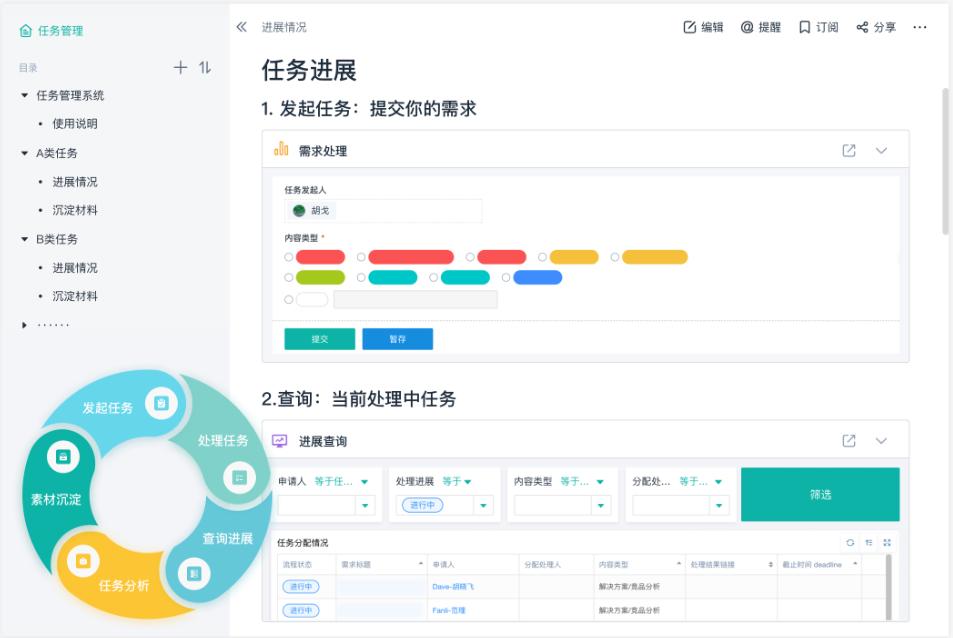Collapse the A类任务 tree node
The image size is (953, 638).
[x=25, y=153]
